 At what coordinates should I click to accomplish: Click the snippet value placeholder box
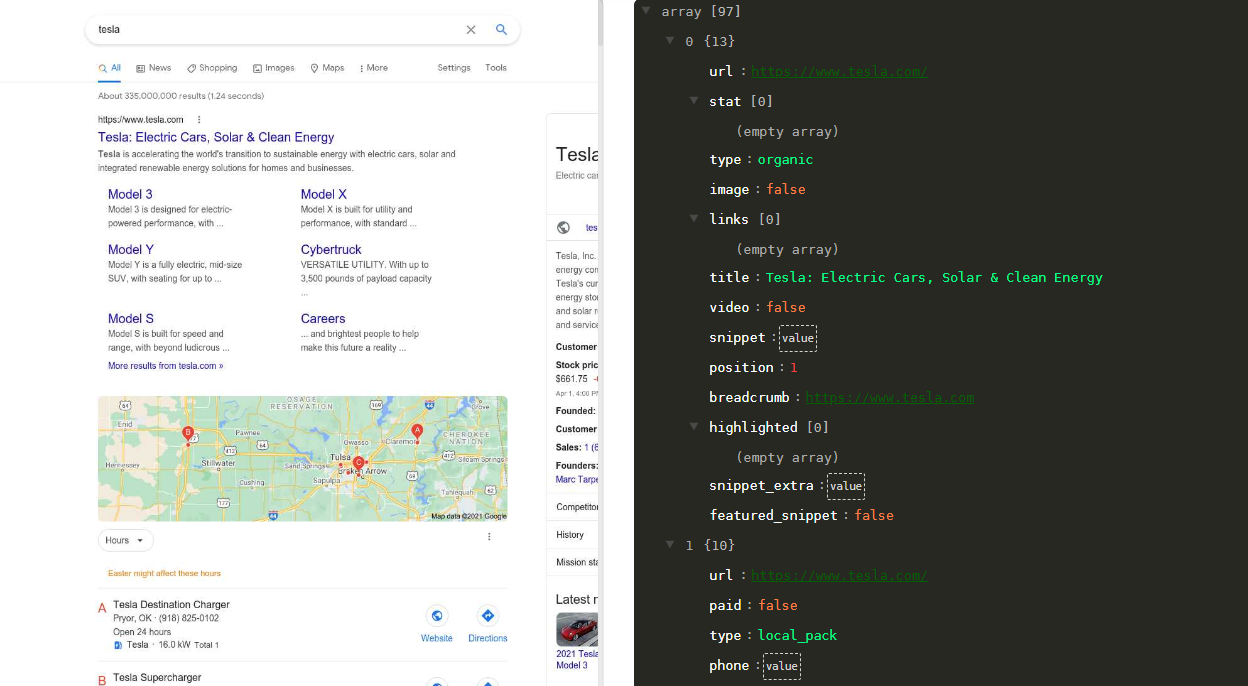pyautogui.click(x=798, y=338)
